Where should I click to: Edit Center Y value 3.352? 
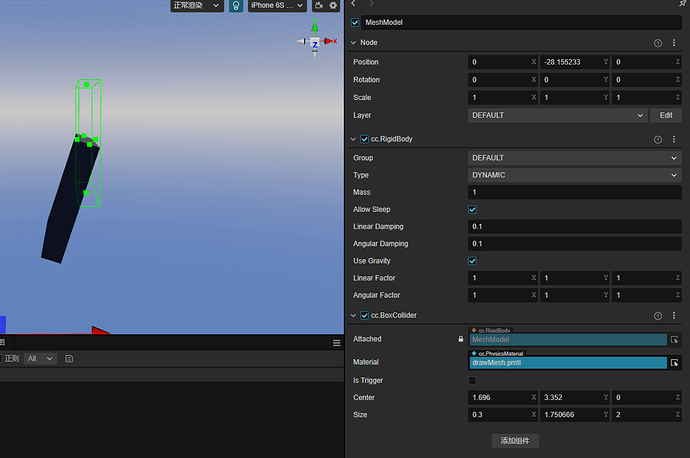coord(574,397)
